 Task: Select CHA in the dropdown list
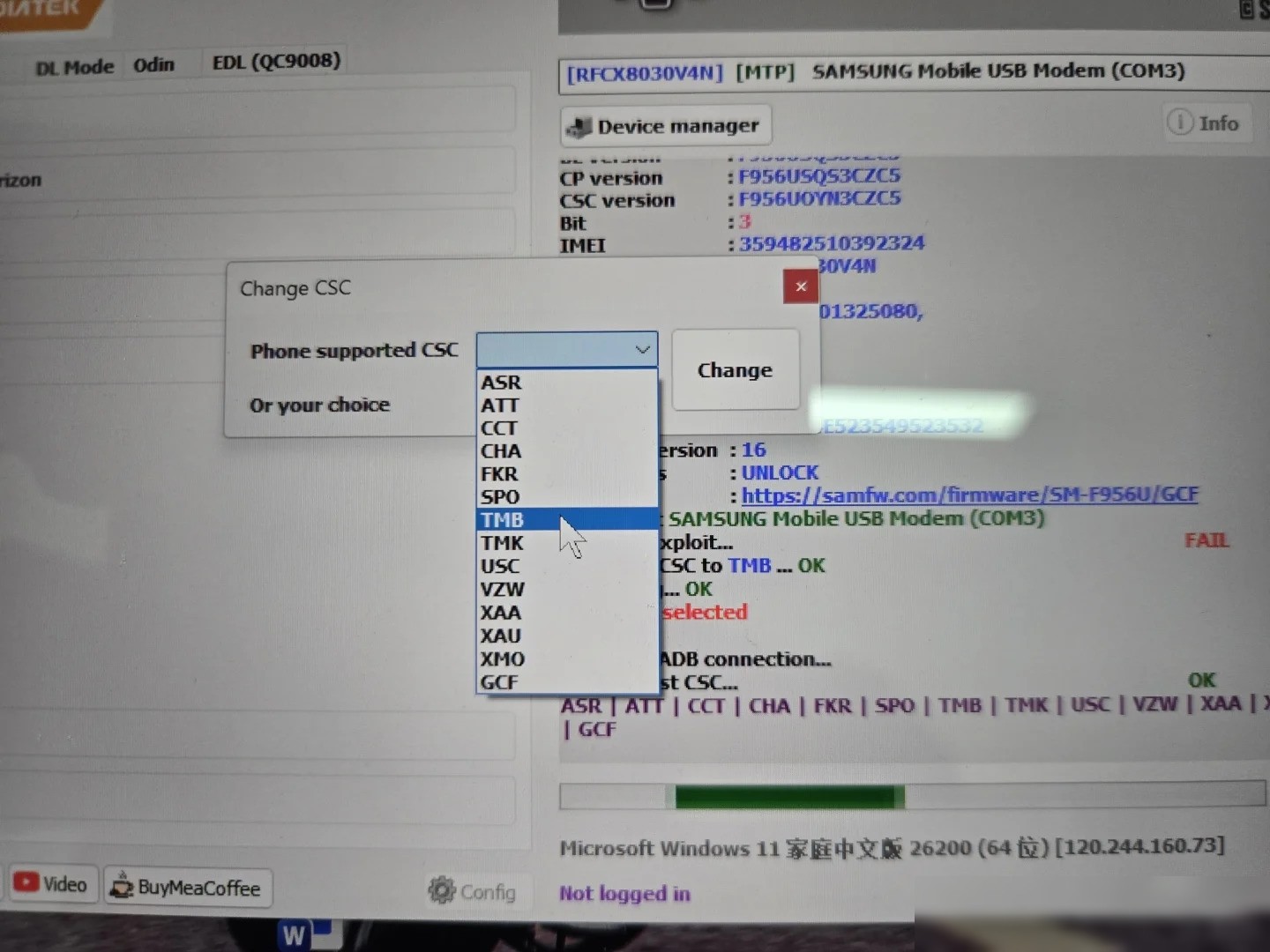click(x=567, y=451)
